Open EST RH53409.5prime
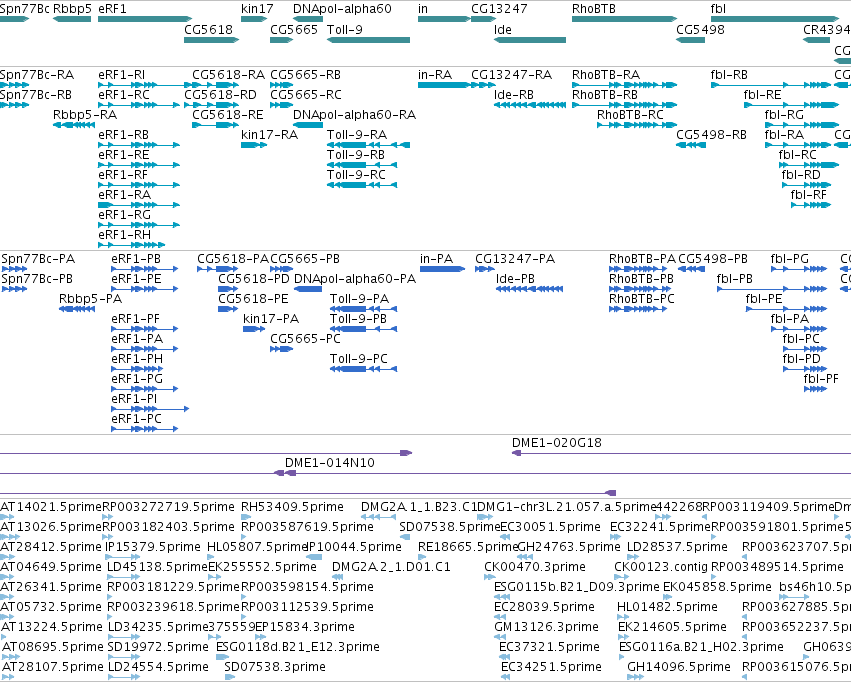The width and height of the screenshot is (851, 682). (x=244, y=517)
